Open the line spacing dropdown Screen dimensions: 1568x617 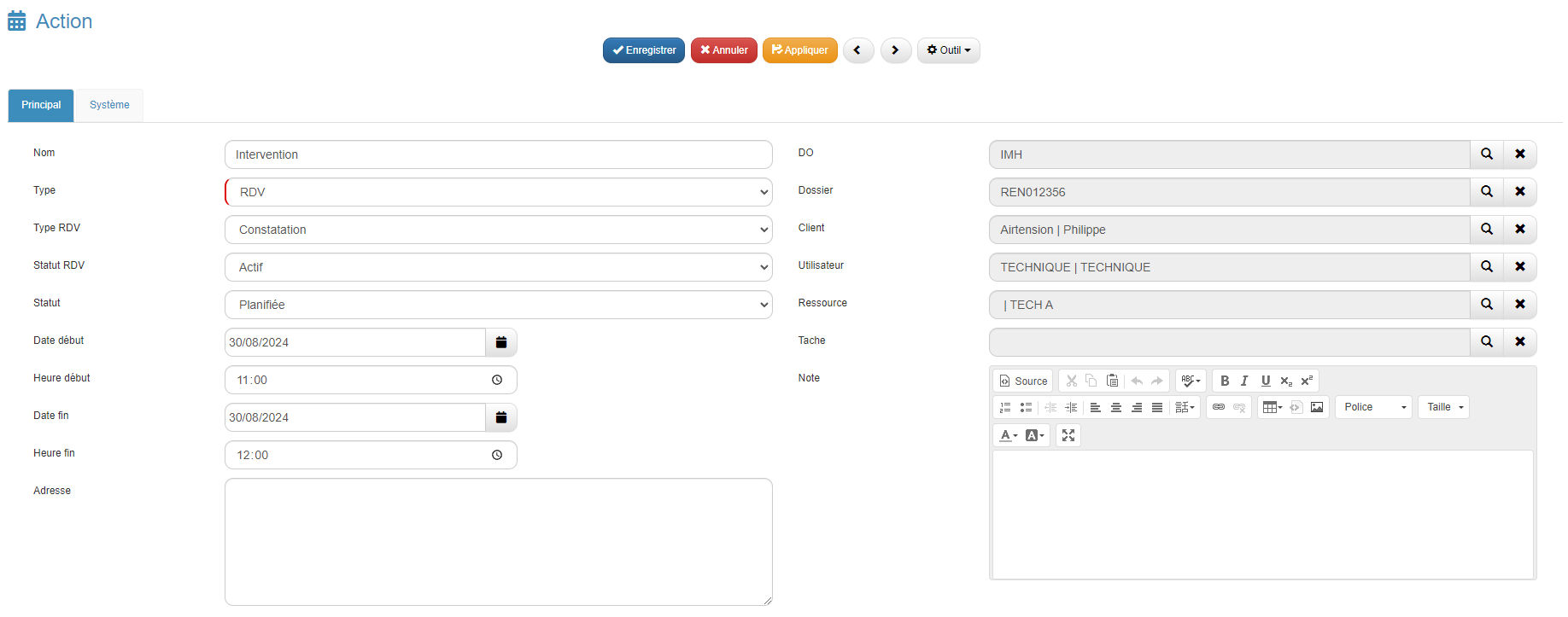point(1185,407)
